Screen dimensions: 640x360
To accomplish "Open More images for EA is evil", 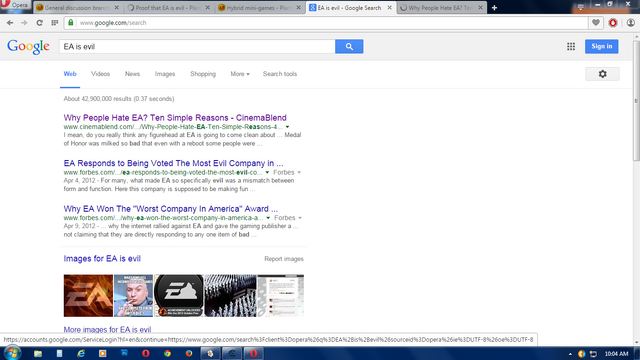I will pos(107,329).
